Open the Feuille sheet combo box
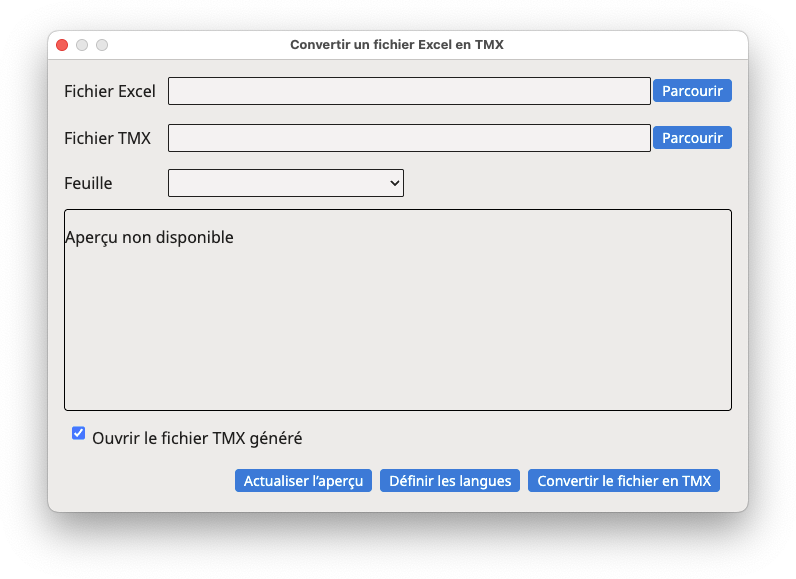This screenshot has height=579, width=796. 286,183
